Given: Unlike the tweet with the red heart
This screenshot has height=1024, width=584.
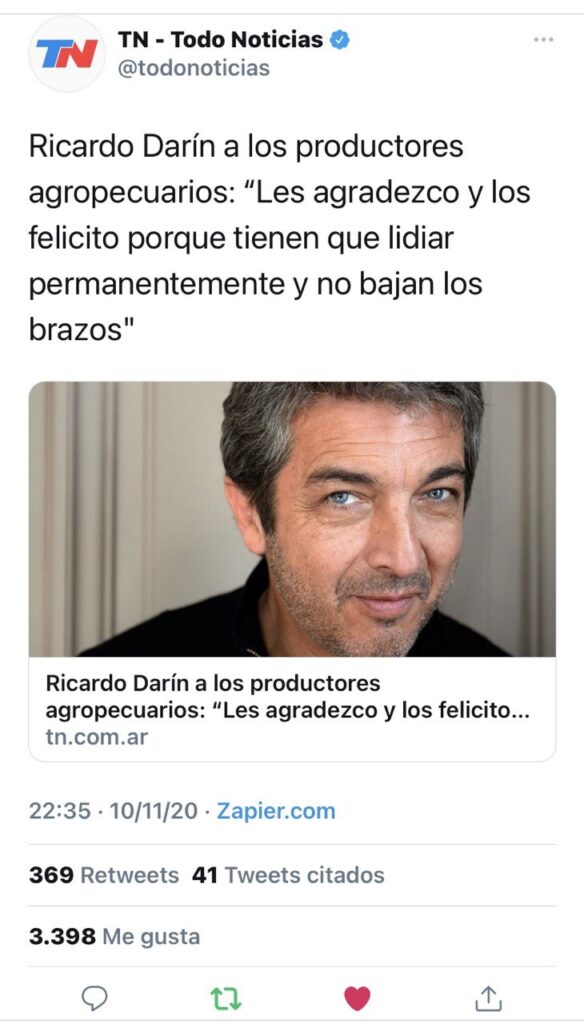Looking at the screenshot, I should (357, 999).
